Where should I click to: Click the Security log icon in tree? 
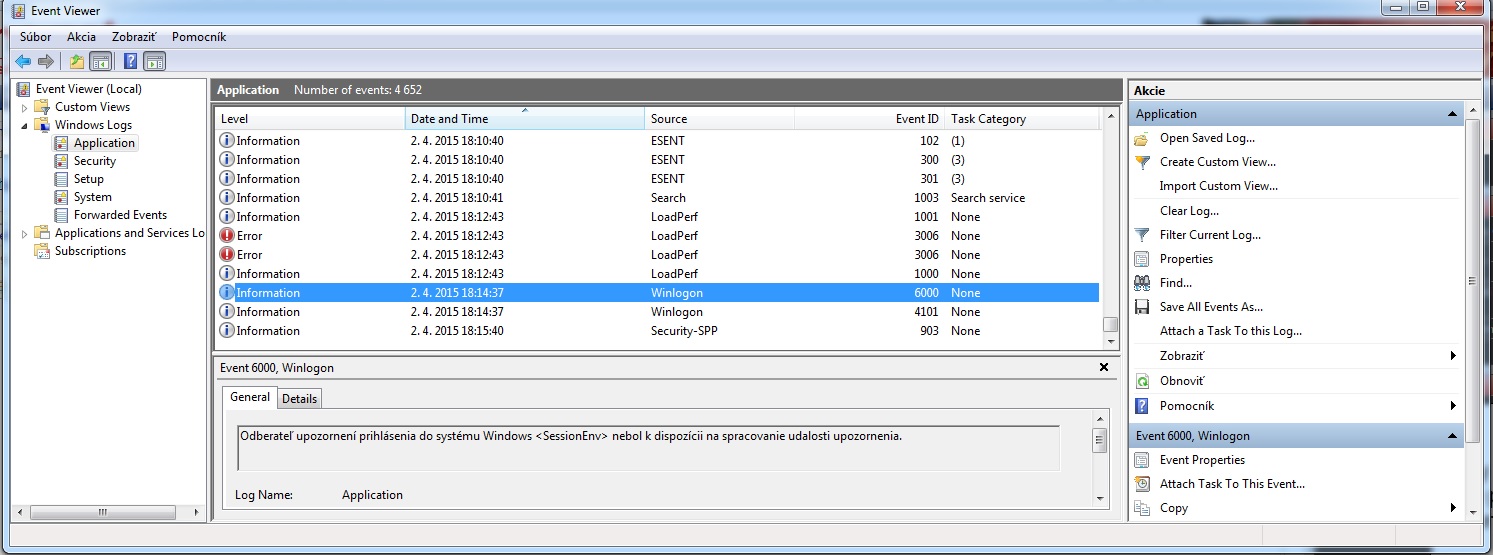(62, 161)
